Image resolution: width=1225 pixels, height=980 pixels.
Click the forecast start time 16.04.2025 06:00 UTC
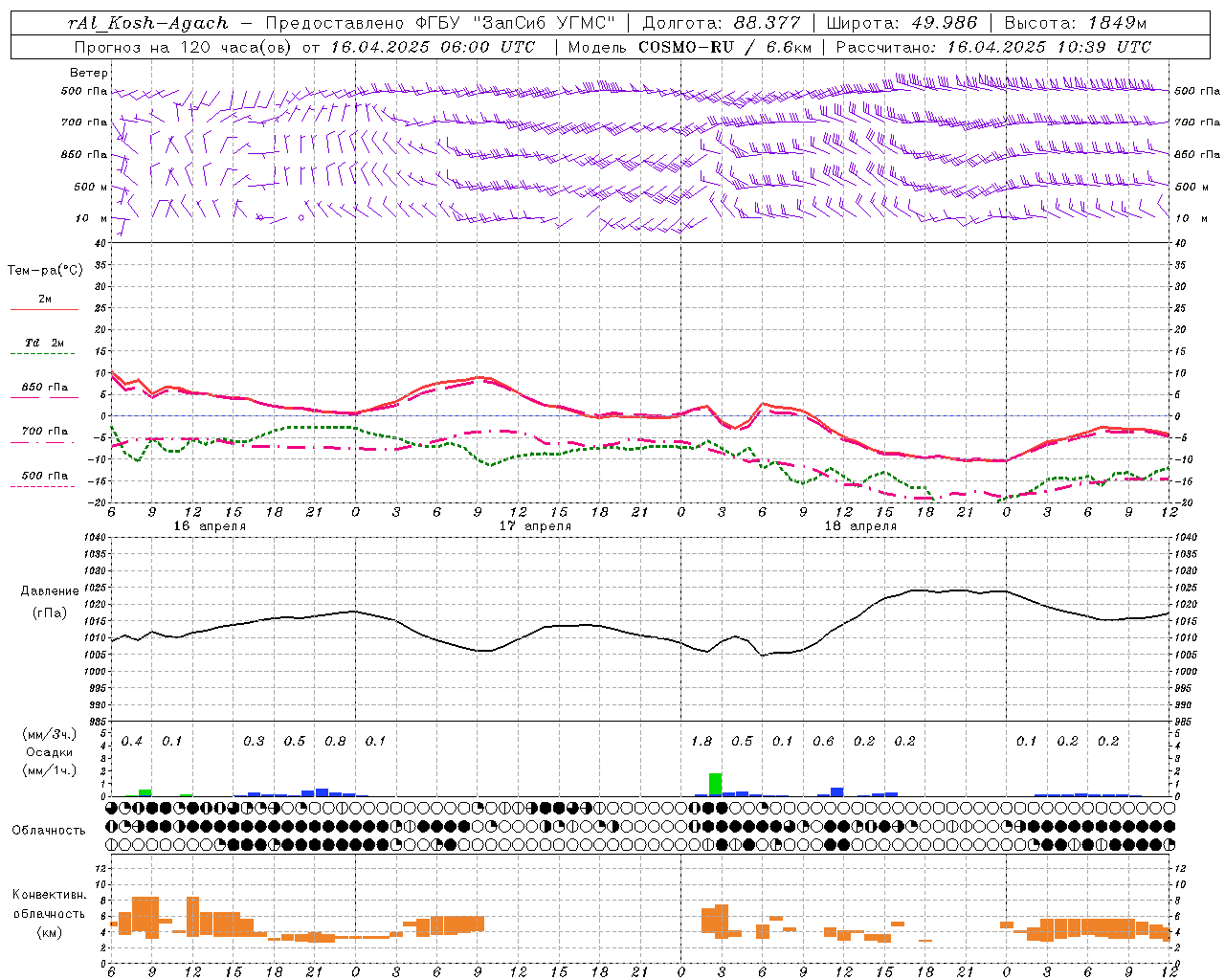tap(433, 47)
